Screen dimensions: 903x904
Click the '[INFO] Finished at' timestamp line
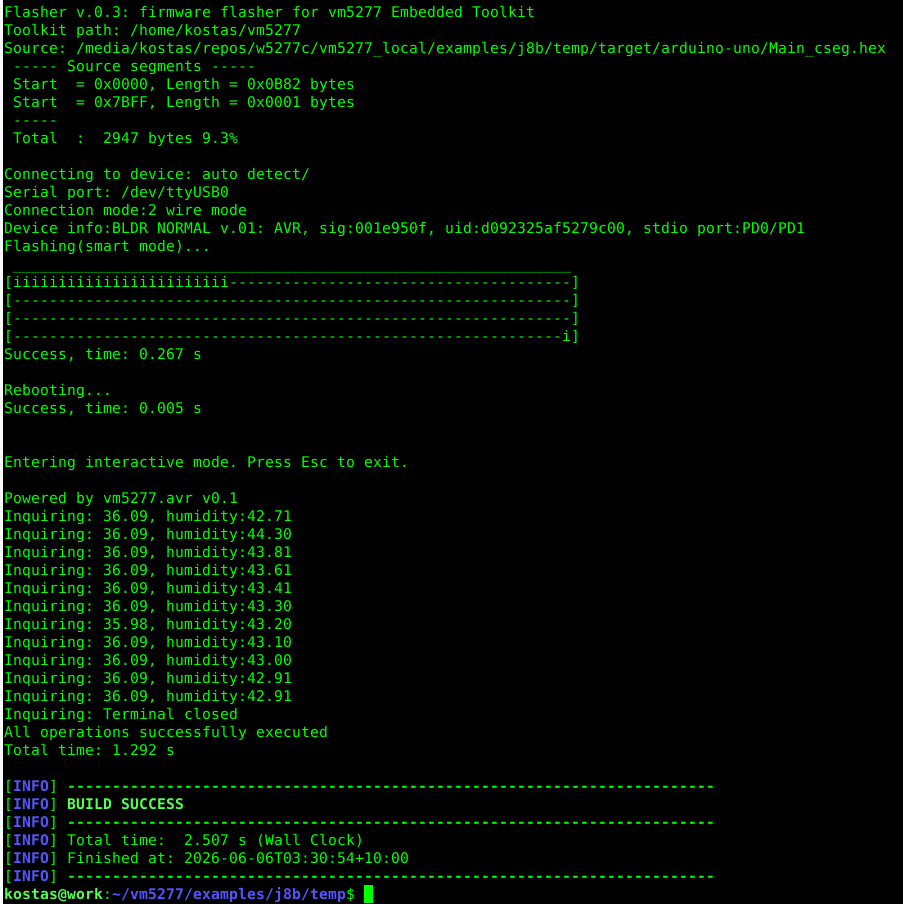pyautogui.click(x=206, y=858)
